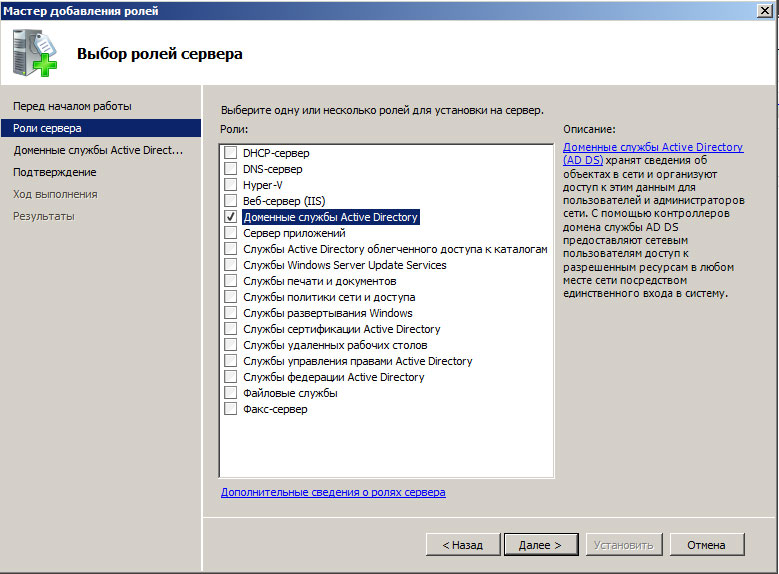
Task: Click the < Назад button
Action: pos(463,545)
